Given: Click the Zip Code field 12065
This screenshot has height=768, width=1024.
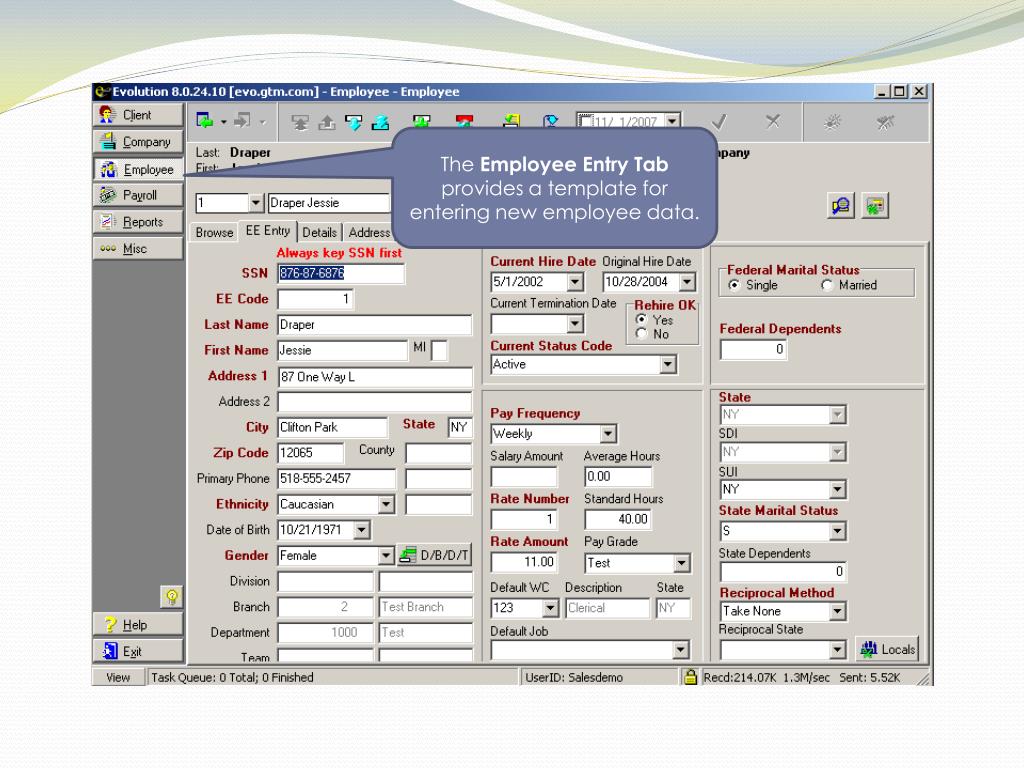Looking at the screenshot, I should 310,453.
